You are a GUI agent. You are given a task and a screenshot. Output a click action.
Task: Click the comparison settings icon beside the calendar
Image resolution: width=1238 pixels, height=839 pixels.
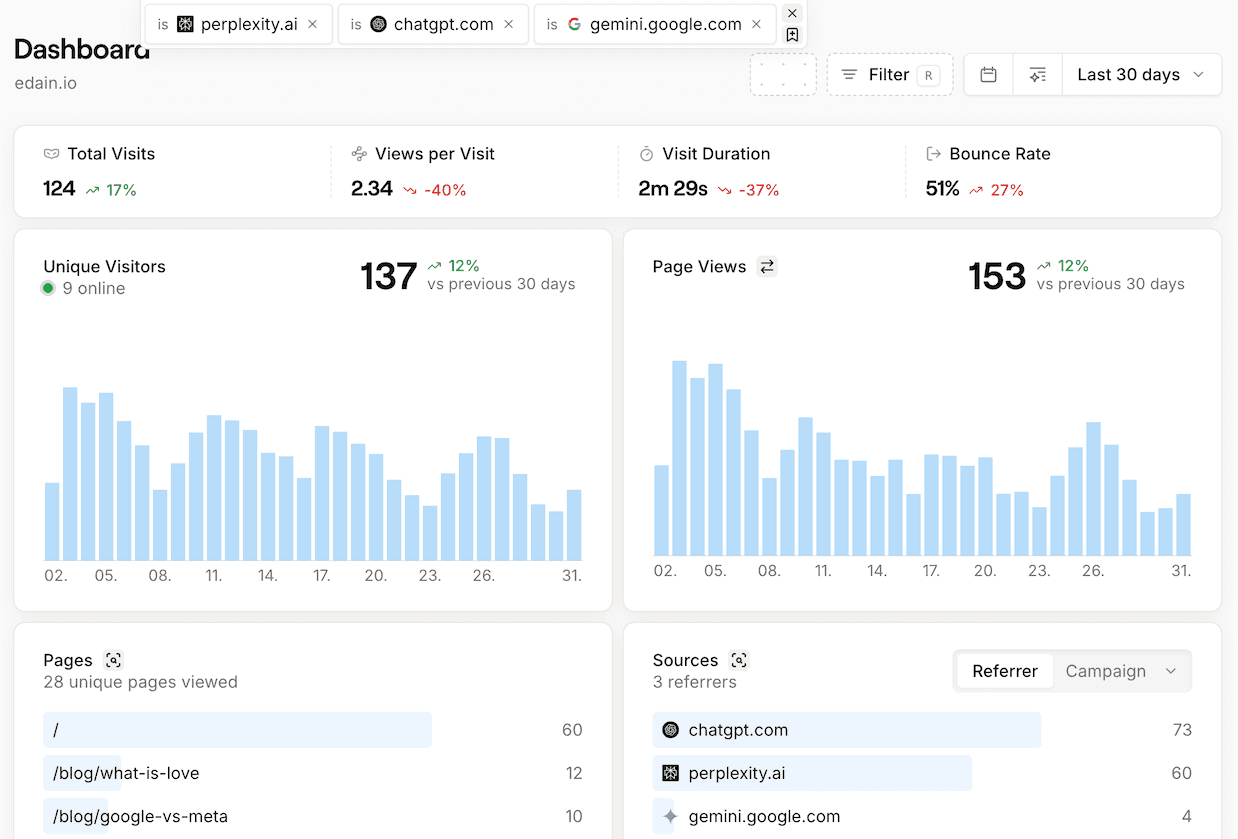pos(1037,74)
